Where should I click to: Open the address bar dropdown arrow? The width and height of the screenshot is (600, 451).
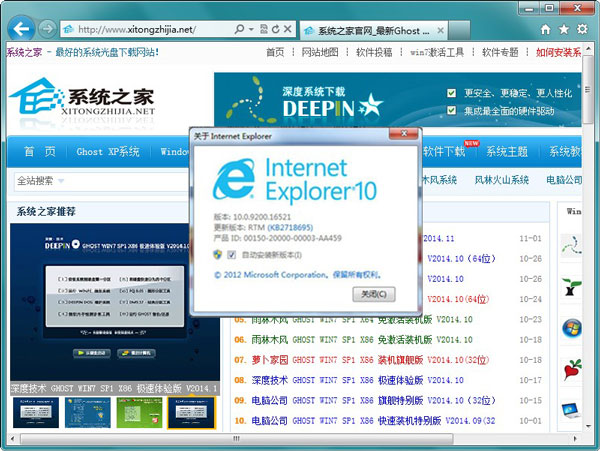pos(251,29)
